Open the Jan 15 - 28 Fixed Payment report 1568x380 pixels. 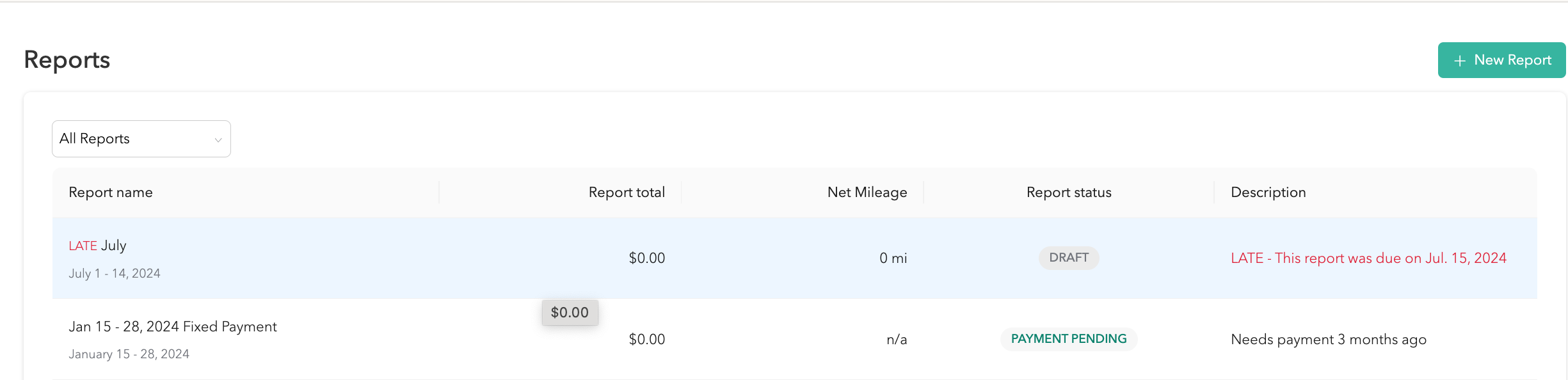[173, 327]
